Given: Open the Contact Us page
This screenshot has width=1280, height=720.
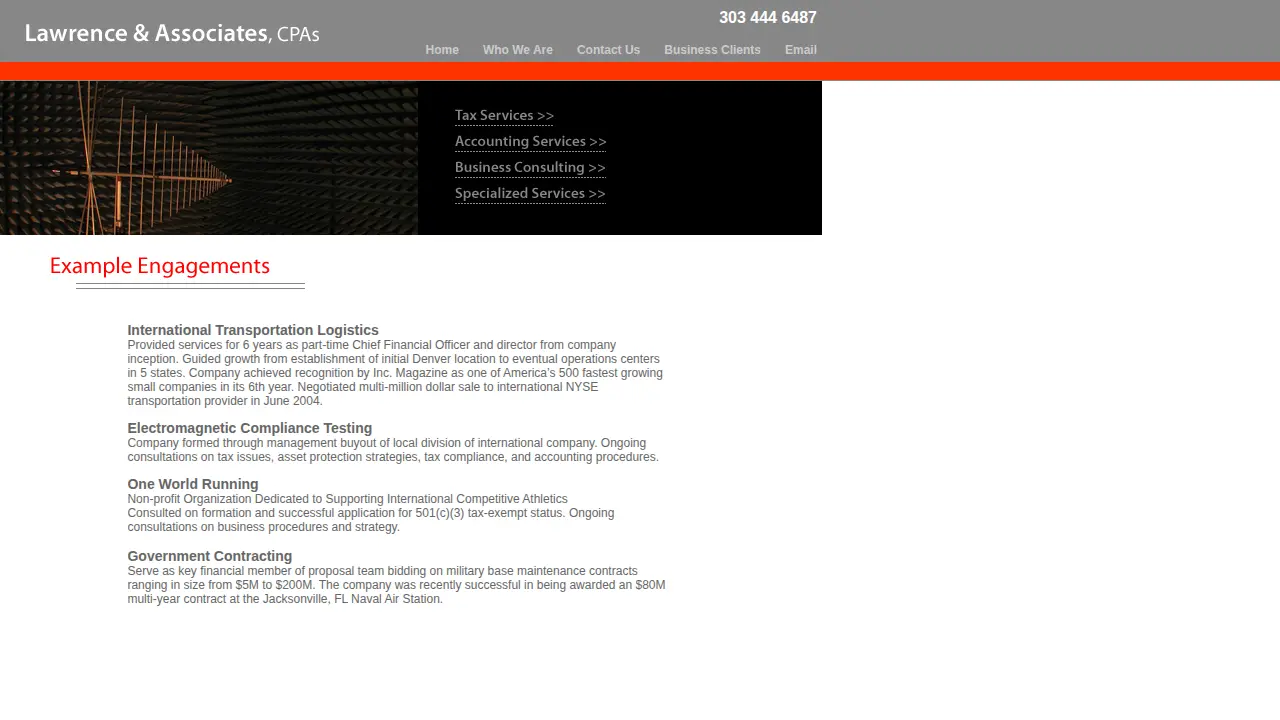Looking at the screenshot, I should pos(608,50).
